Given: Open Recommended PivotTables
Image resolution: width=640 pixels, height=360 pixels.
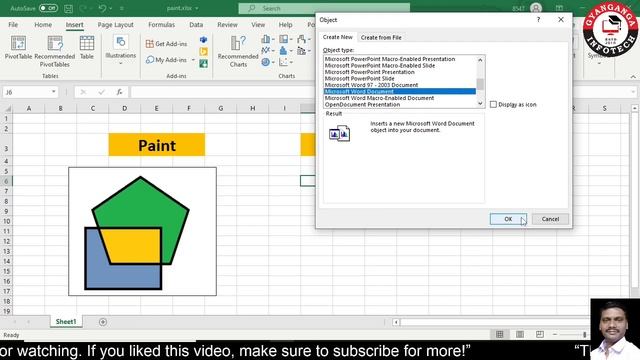Looking at the screenshot, I should point(55,51).
